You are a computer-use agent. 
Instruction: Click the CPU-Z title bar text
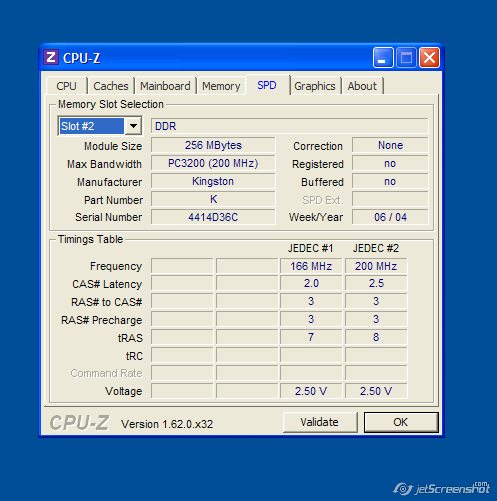click(x=82, y=58)
